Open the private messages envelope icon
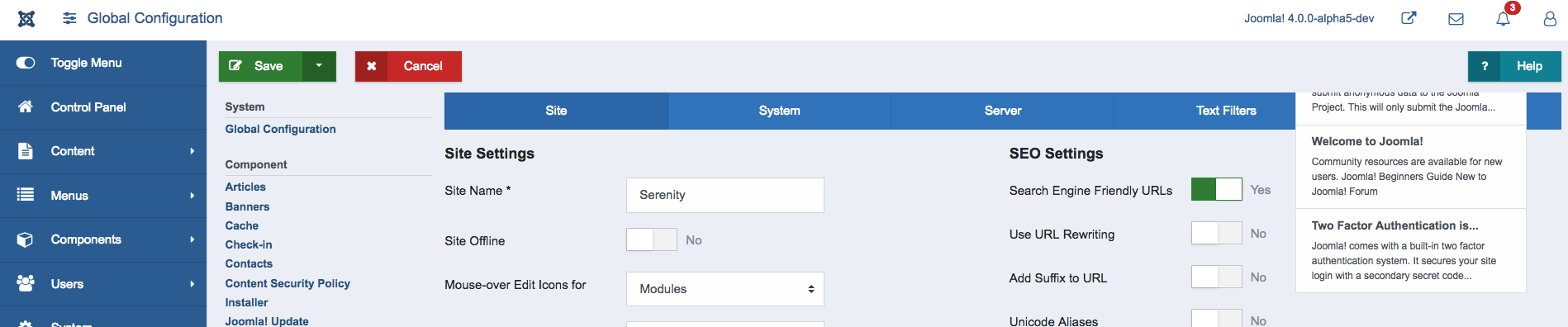The width and height of the screenshot is (1568, 327). (x=1456, y=18)
